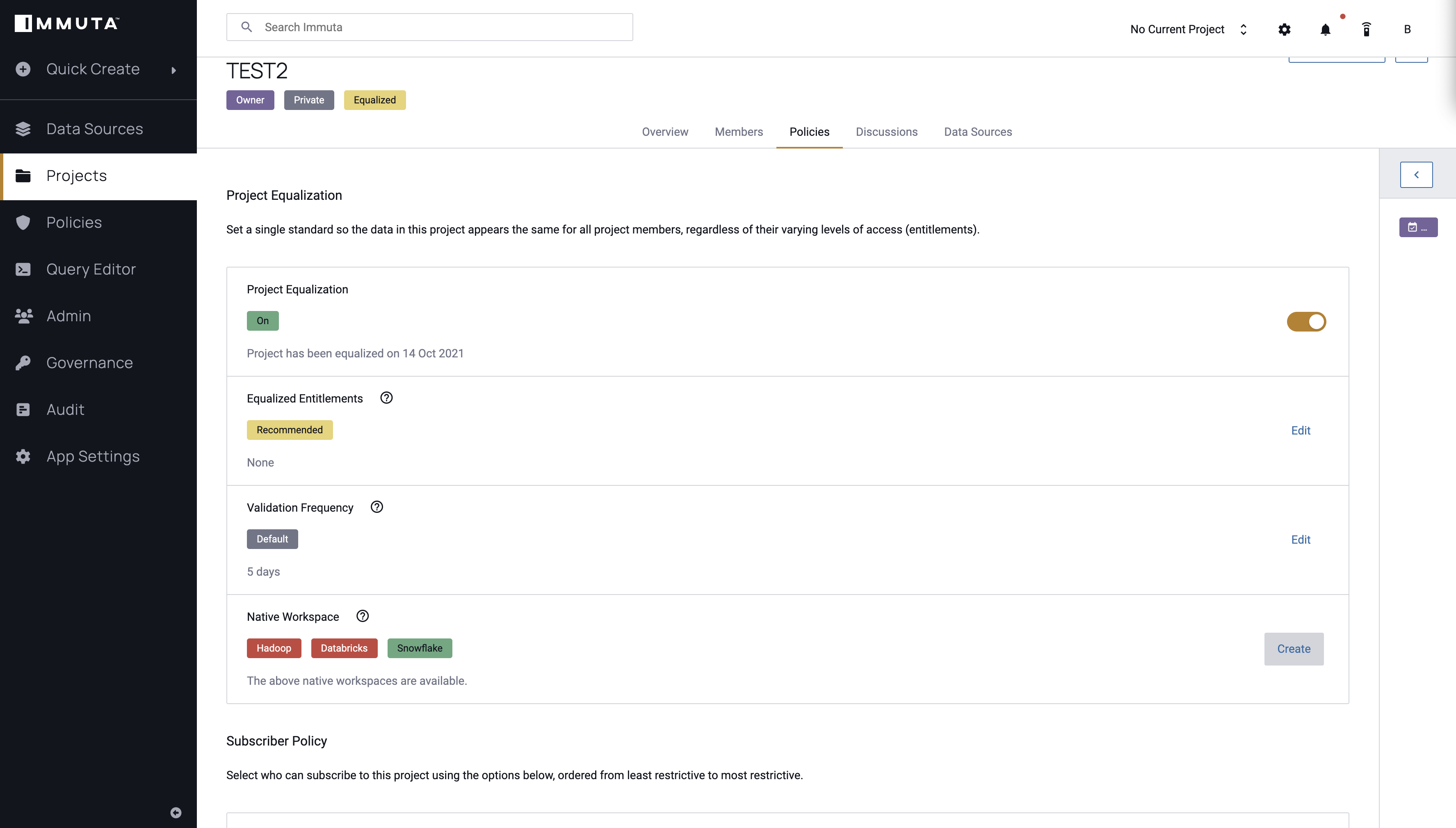Edit the Validation Frequency setting
The width and height of the screenshot is (1456, 828).
coord(1301,539)
